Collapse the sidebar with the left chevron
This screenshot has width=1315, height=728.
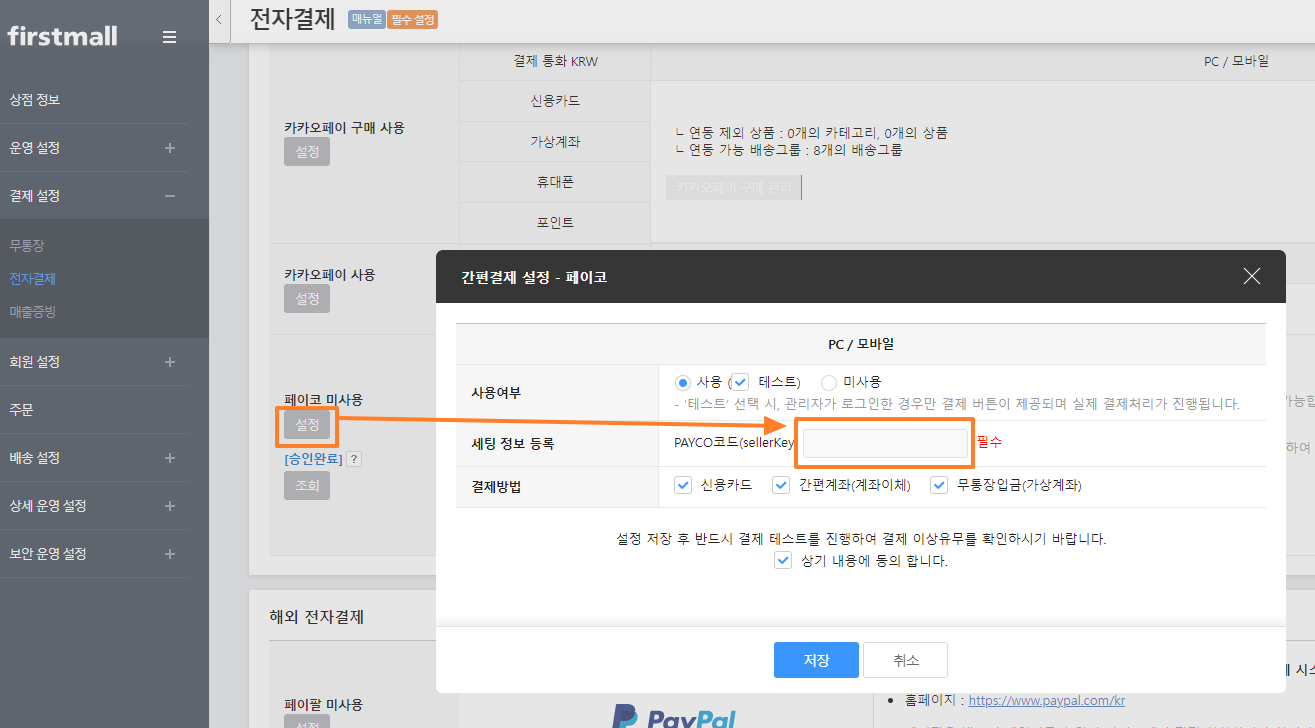point(219,19)
